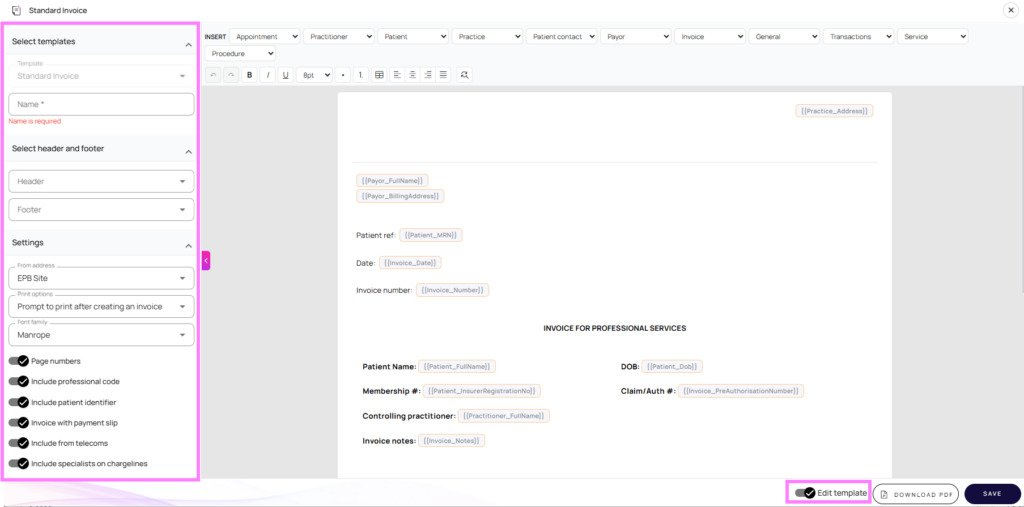Click the Download PDF button
Viewport: 1024px width, 507px height.
[x=917, y=494]
